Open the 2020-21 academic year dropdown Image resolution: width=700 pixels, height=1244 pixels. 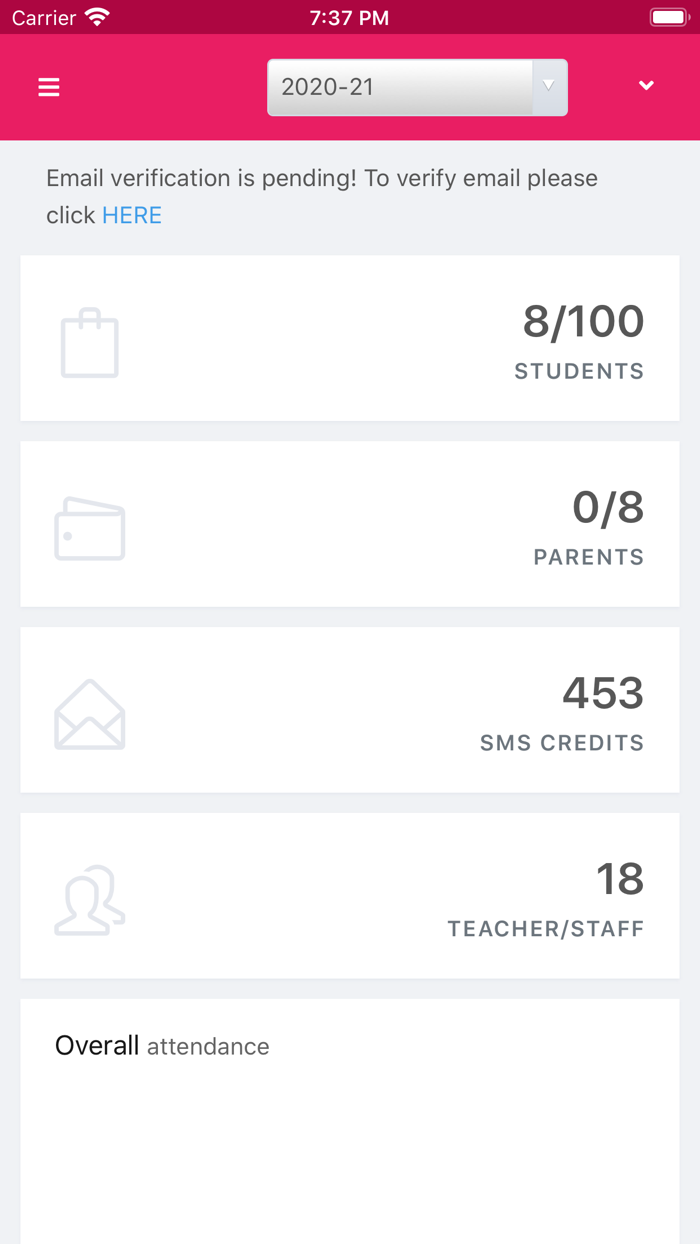click(x=400, y=87)
